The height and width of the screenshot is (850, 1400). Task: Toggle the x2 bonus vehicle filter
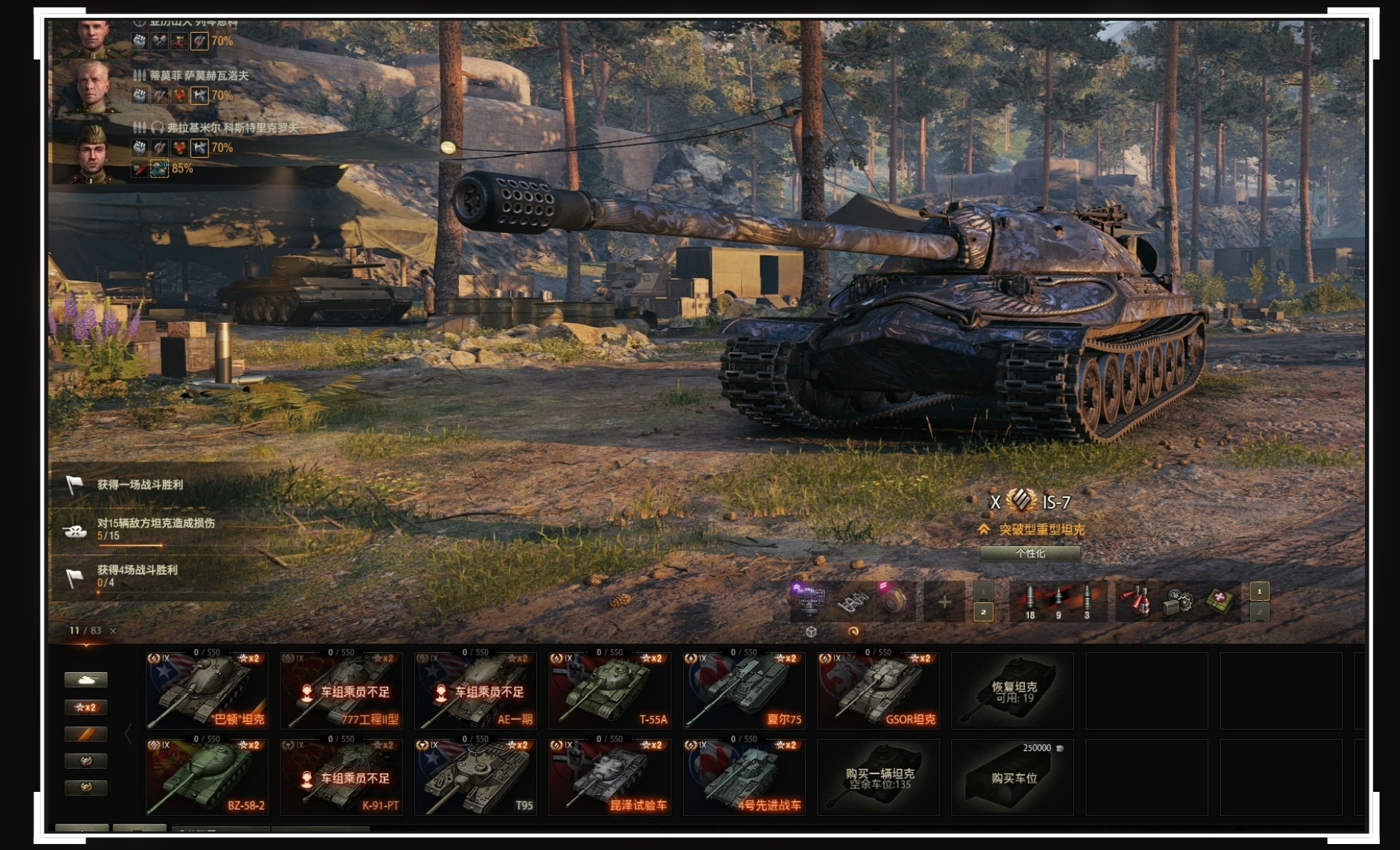(86, 707)
